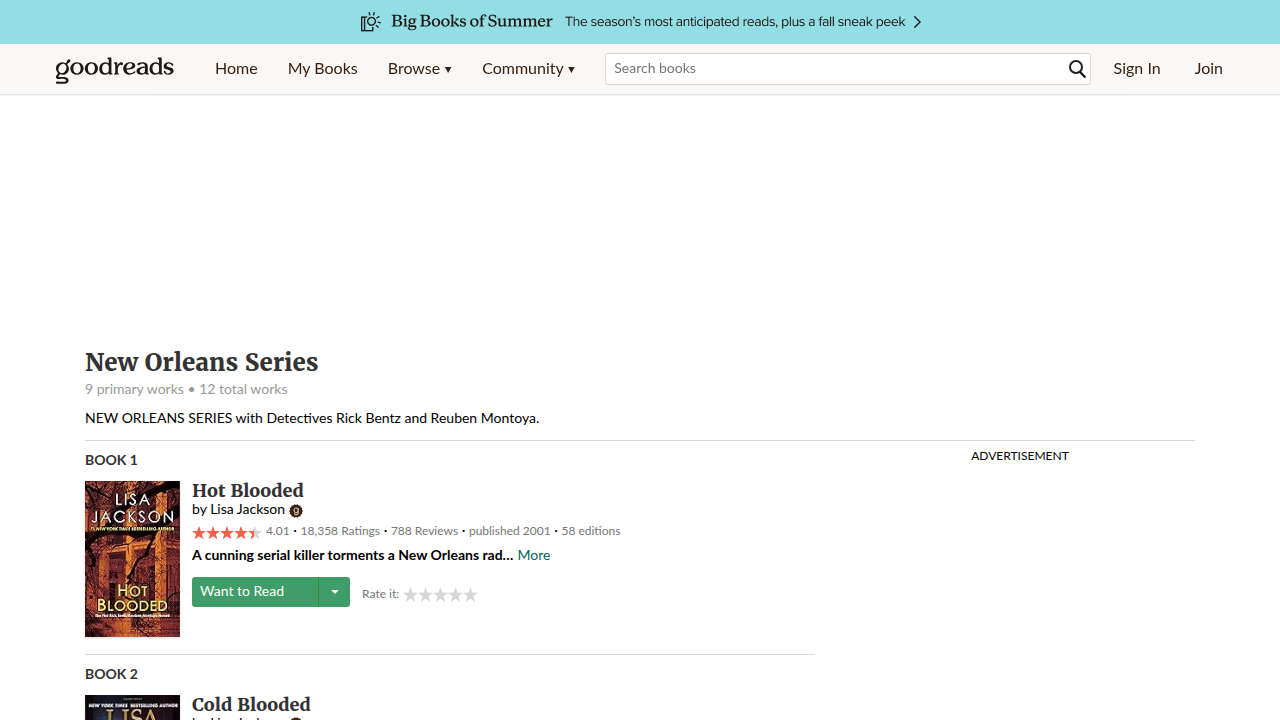Open the Cold Blooded title link
The height and width of the screenshot is (720, 1280).
(251, 704)
